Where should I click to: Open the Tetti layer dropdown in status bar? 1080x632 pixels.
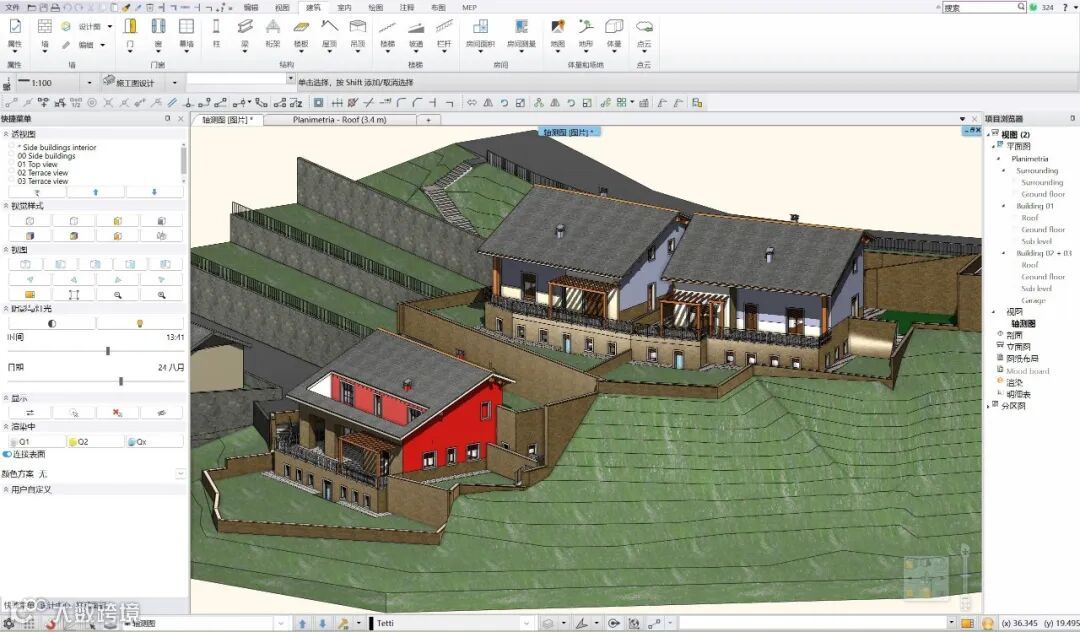[528, 623]
